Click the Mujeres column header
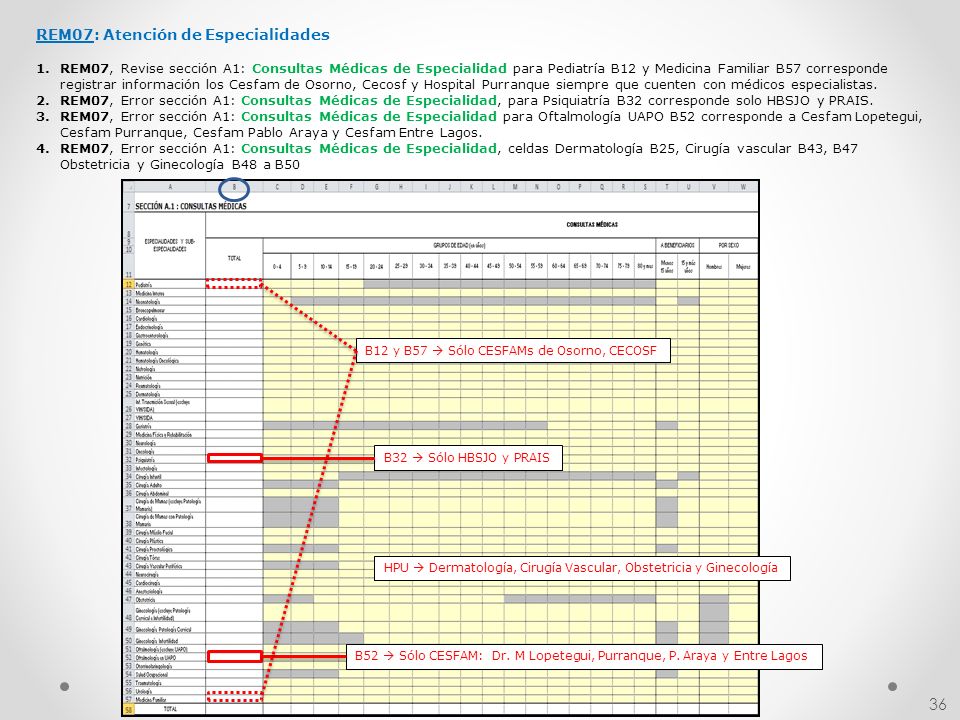 [743, 266]
